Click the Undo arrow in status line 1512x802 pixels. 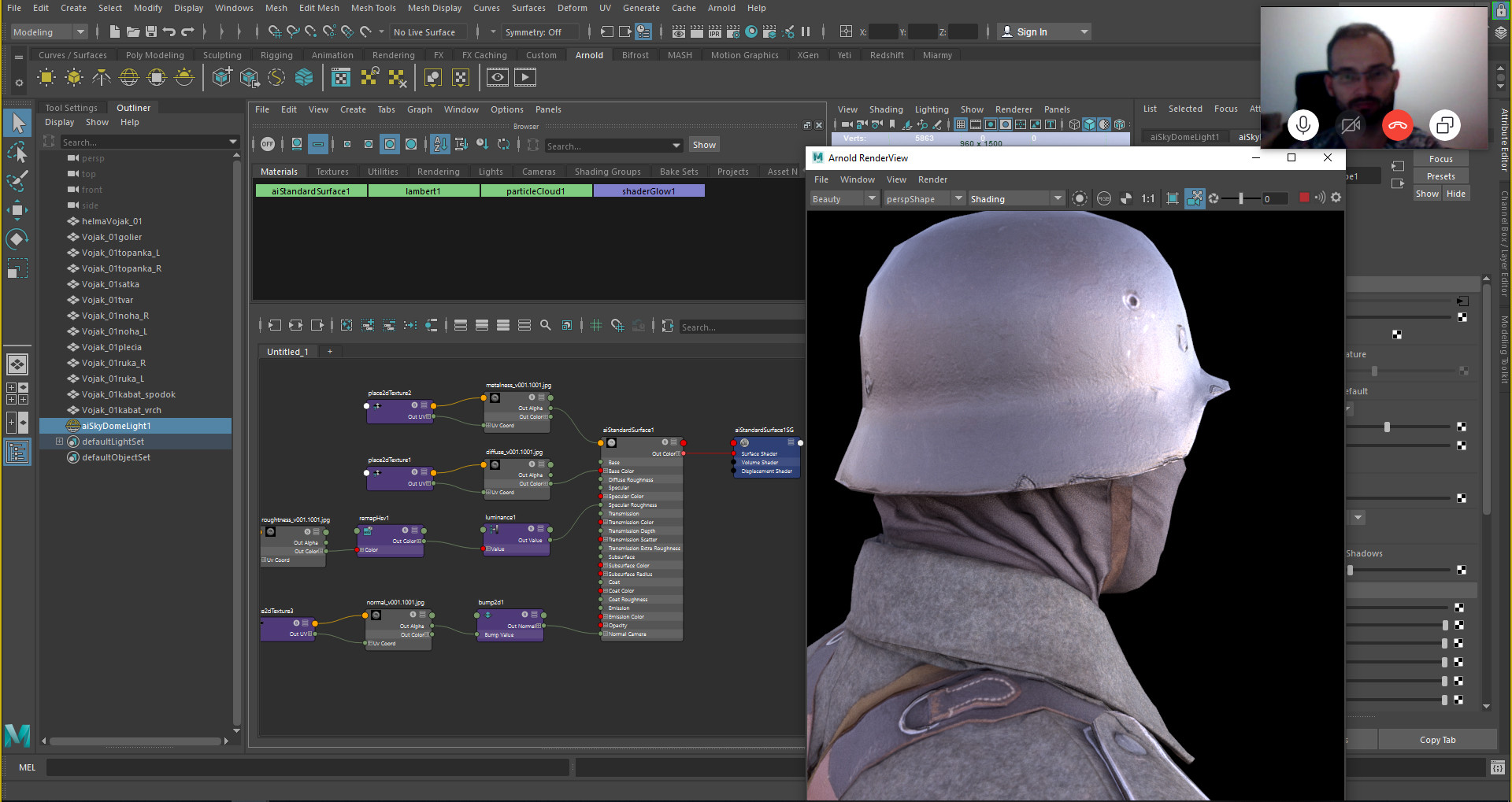click(169, 31)
